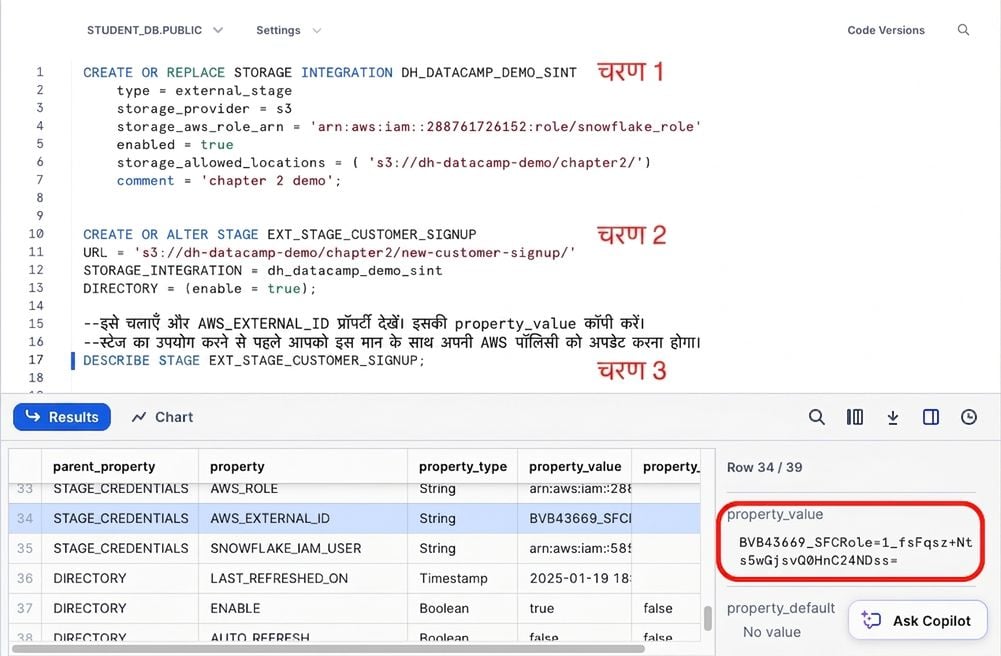Select the LAST_REFRESHED_ON cell

[303, 578]
